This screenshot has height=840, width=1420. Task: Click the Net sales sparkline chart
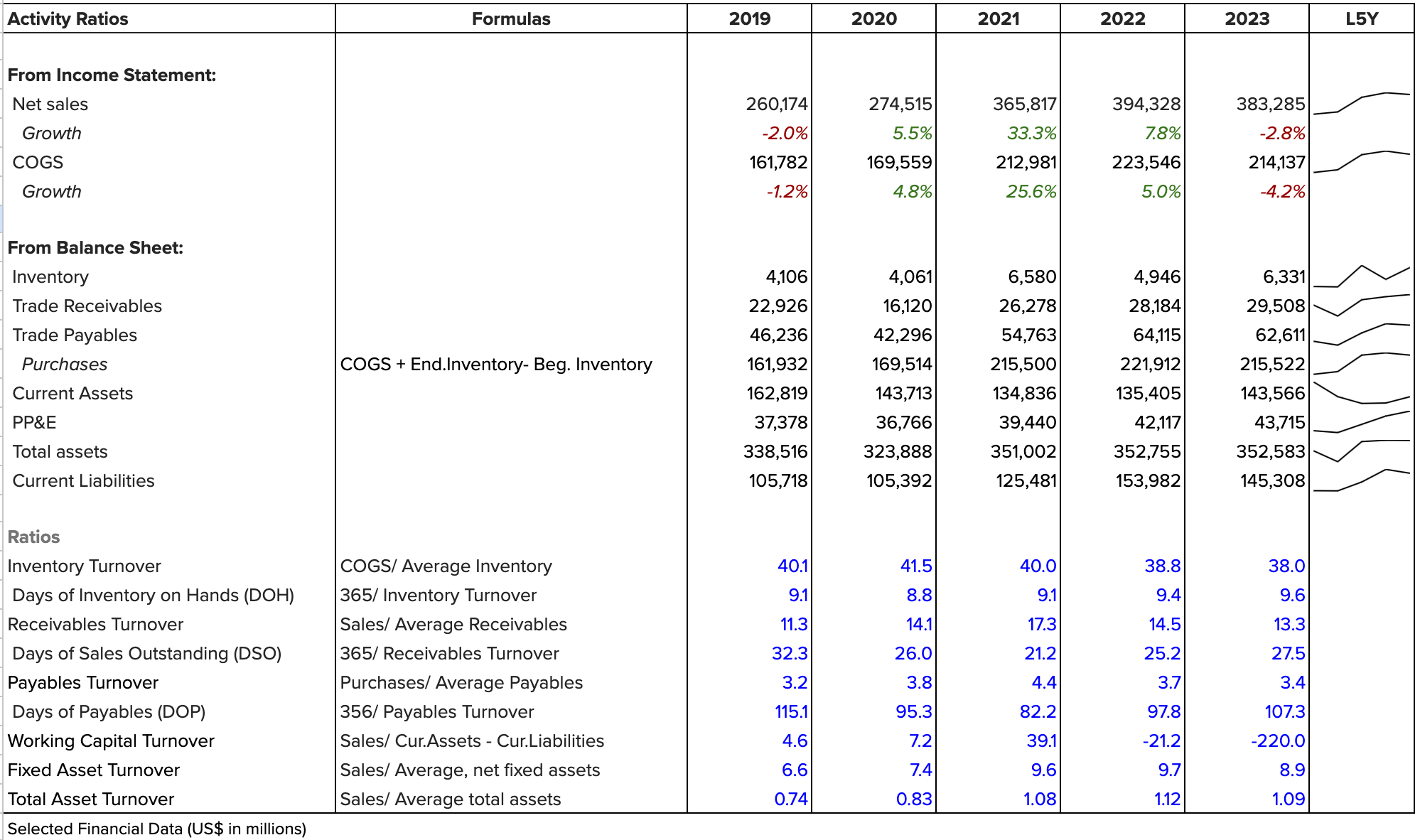(x=1361, y=104)
